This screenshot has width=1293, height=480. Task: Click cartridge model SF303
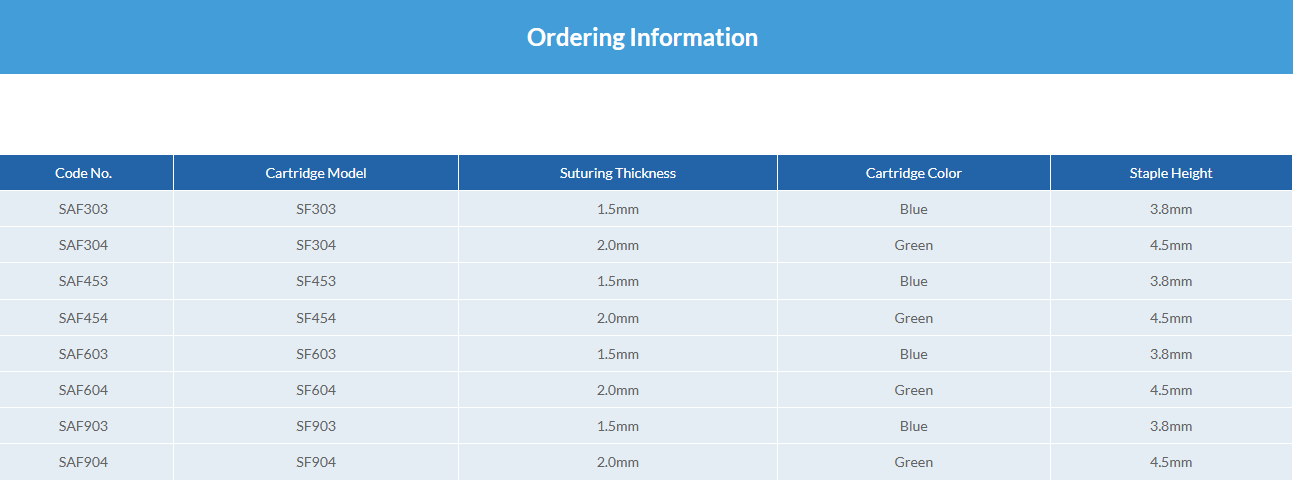(316, 209)
